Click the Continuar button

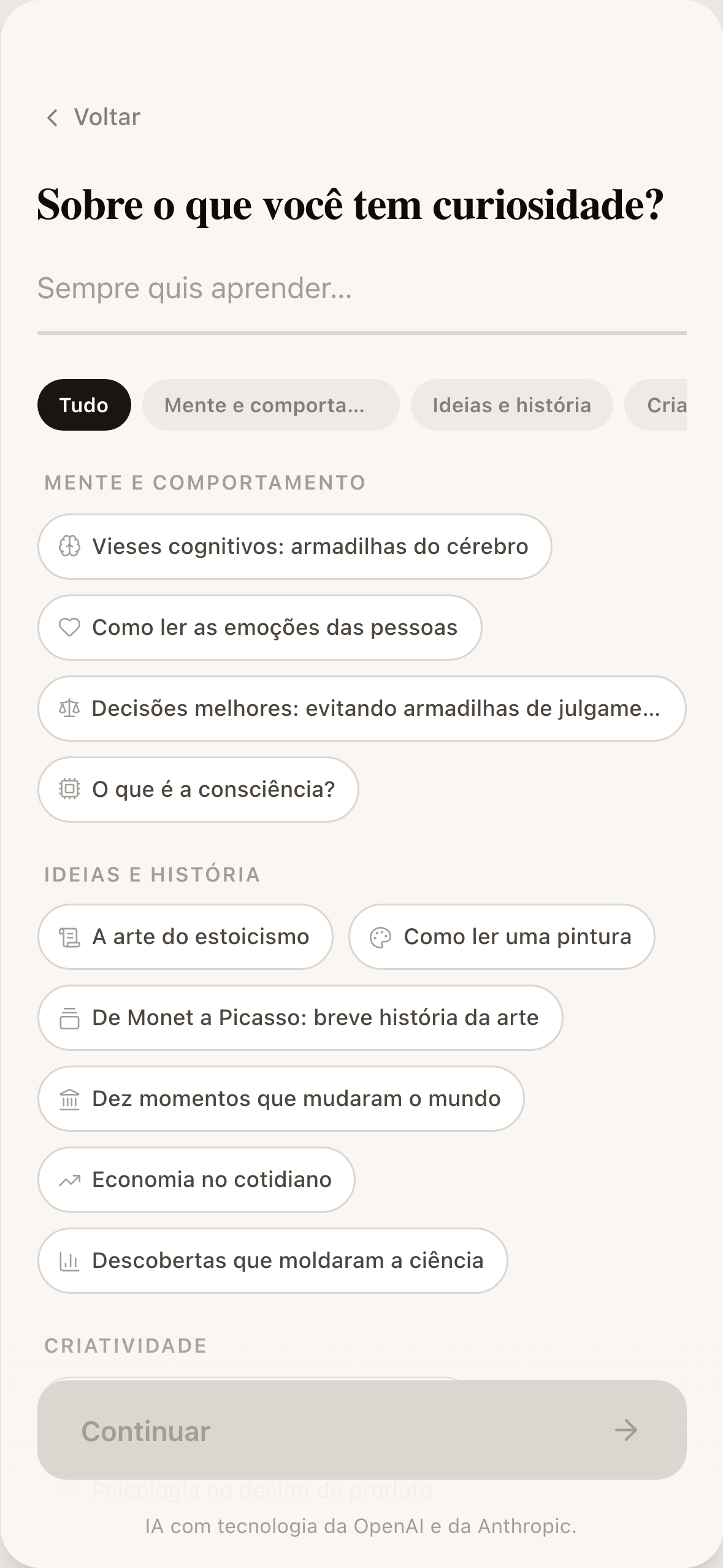pyautogui.click(x=362, y=1430)
